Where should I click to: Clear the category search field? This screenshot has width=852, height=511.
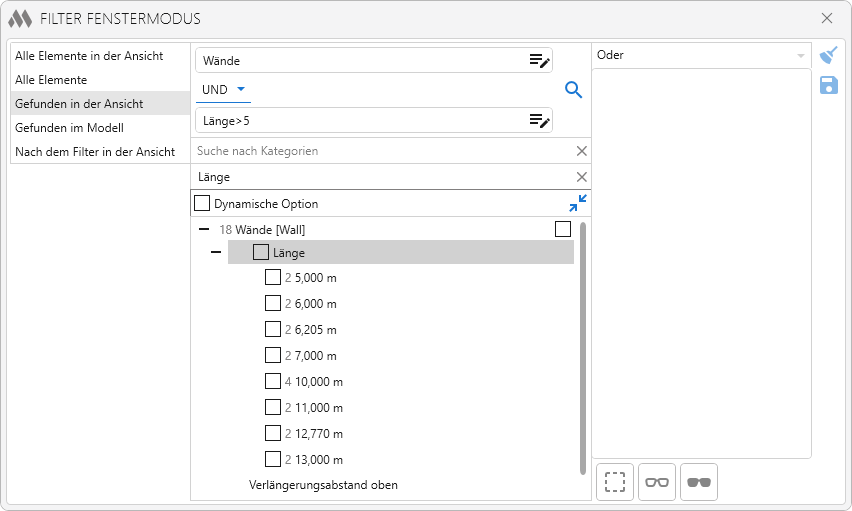point(581,151)
